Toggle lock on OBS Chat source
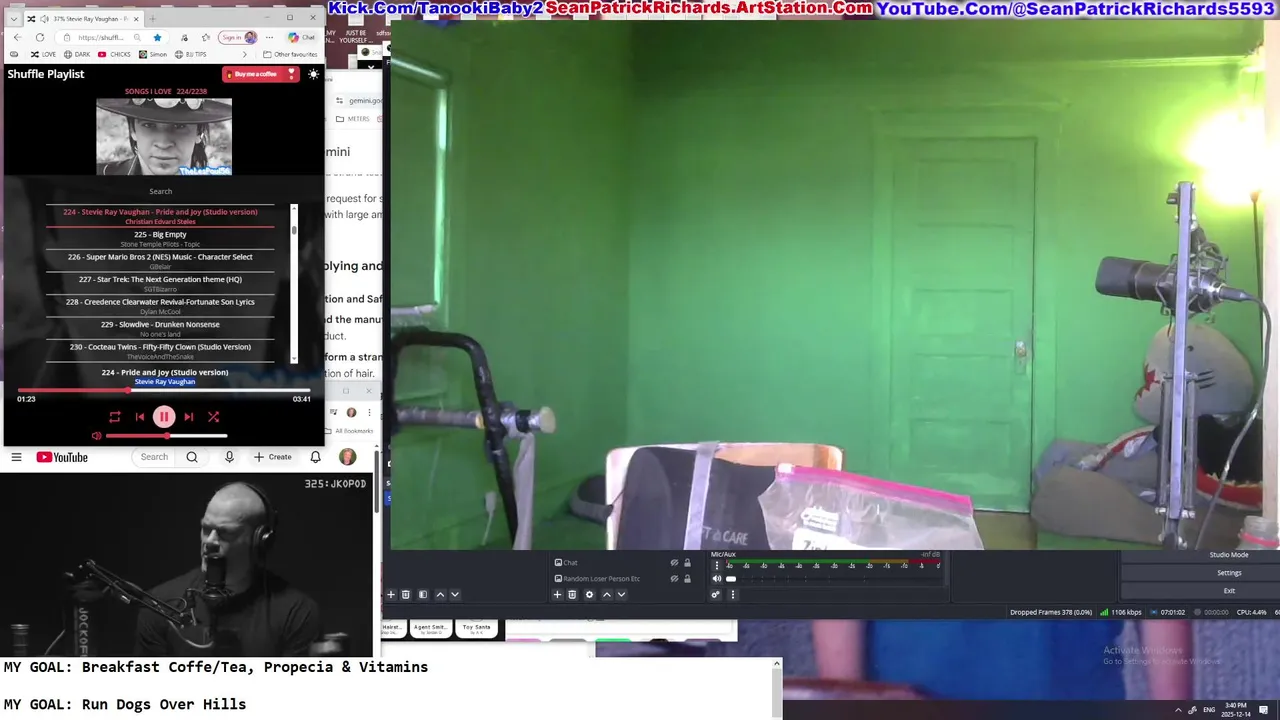 click(687, 563)
